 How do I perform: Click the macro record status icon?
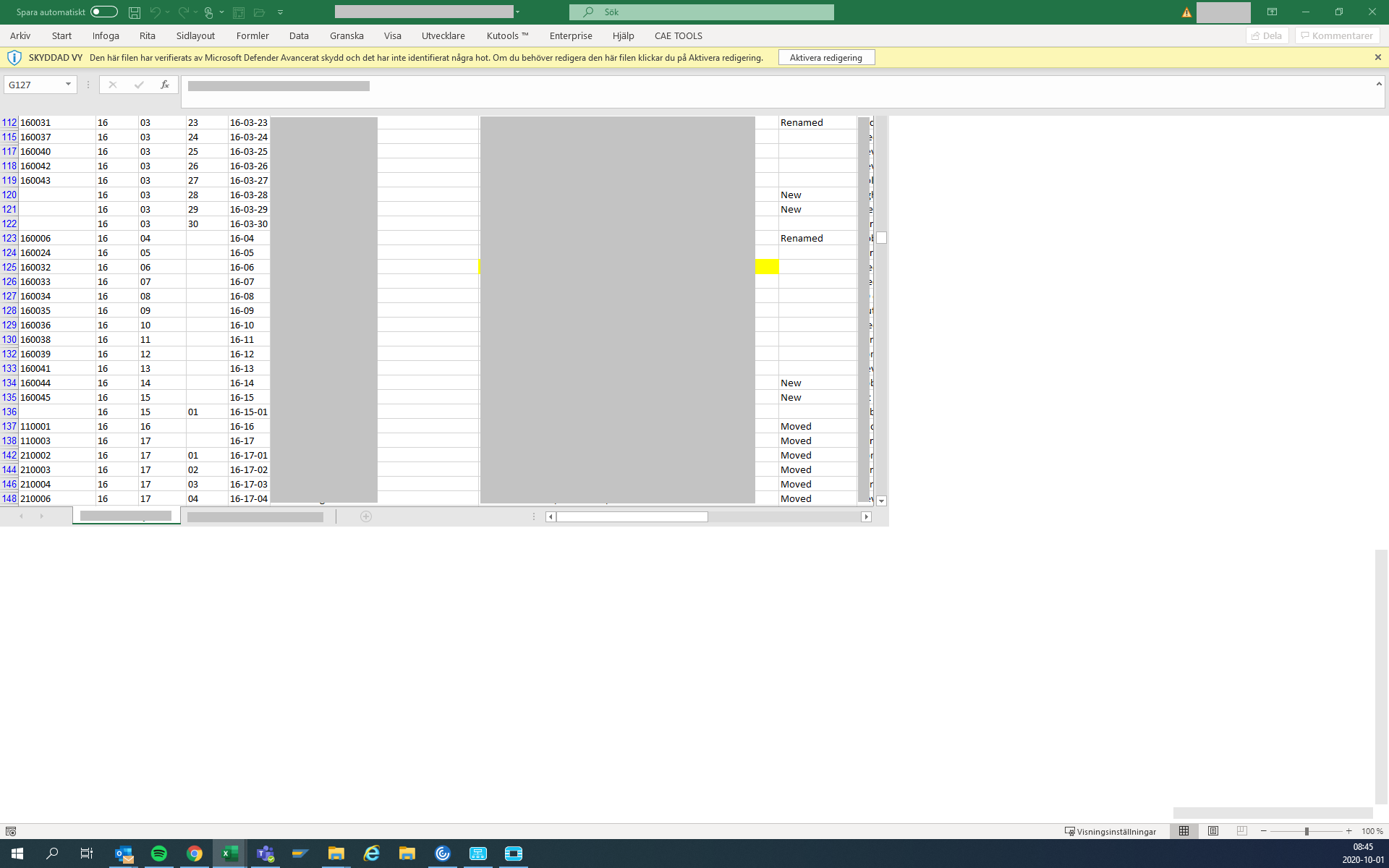(x=11, y=831)
